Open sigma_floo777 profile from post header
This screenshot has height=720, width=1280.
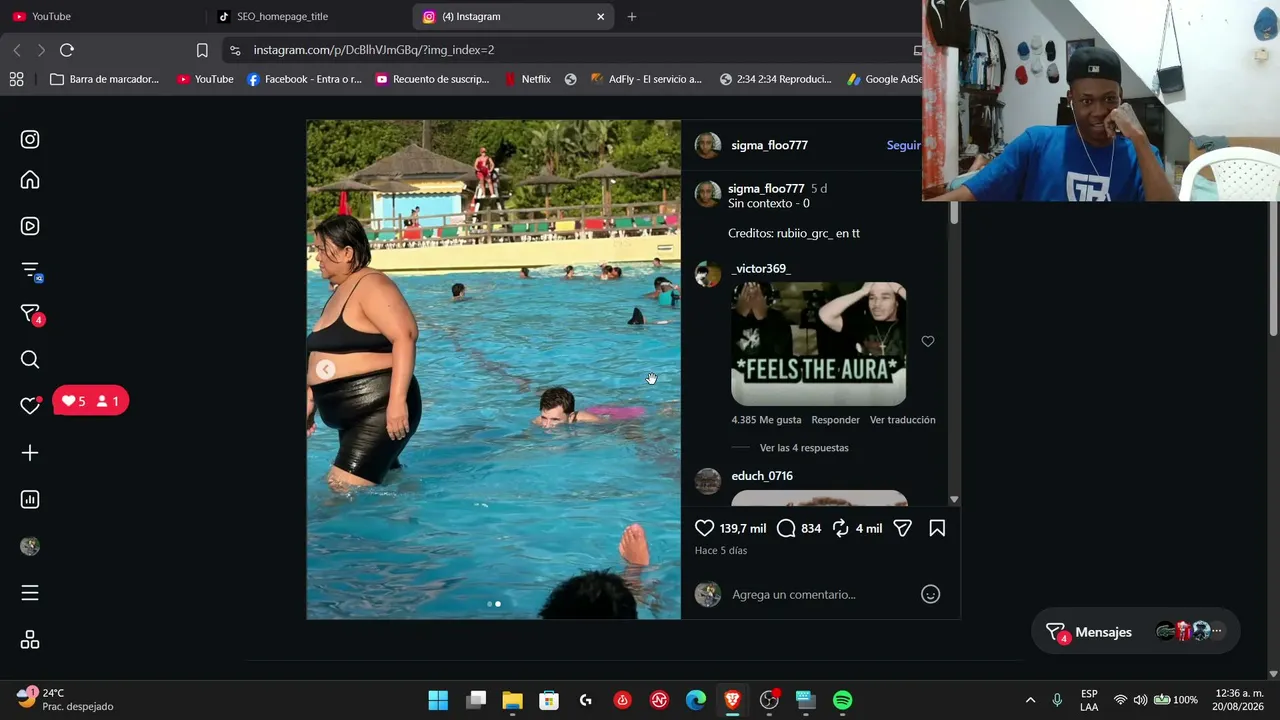[769, 145]
